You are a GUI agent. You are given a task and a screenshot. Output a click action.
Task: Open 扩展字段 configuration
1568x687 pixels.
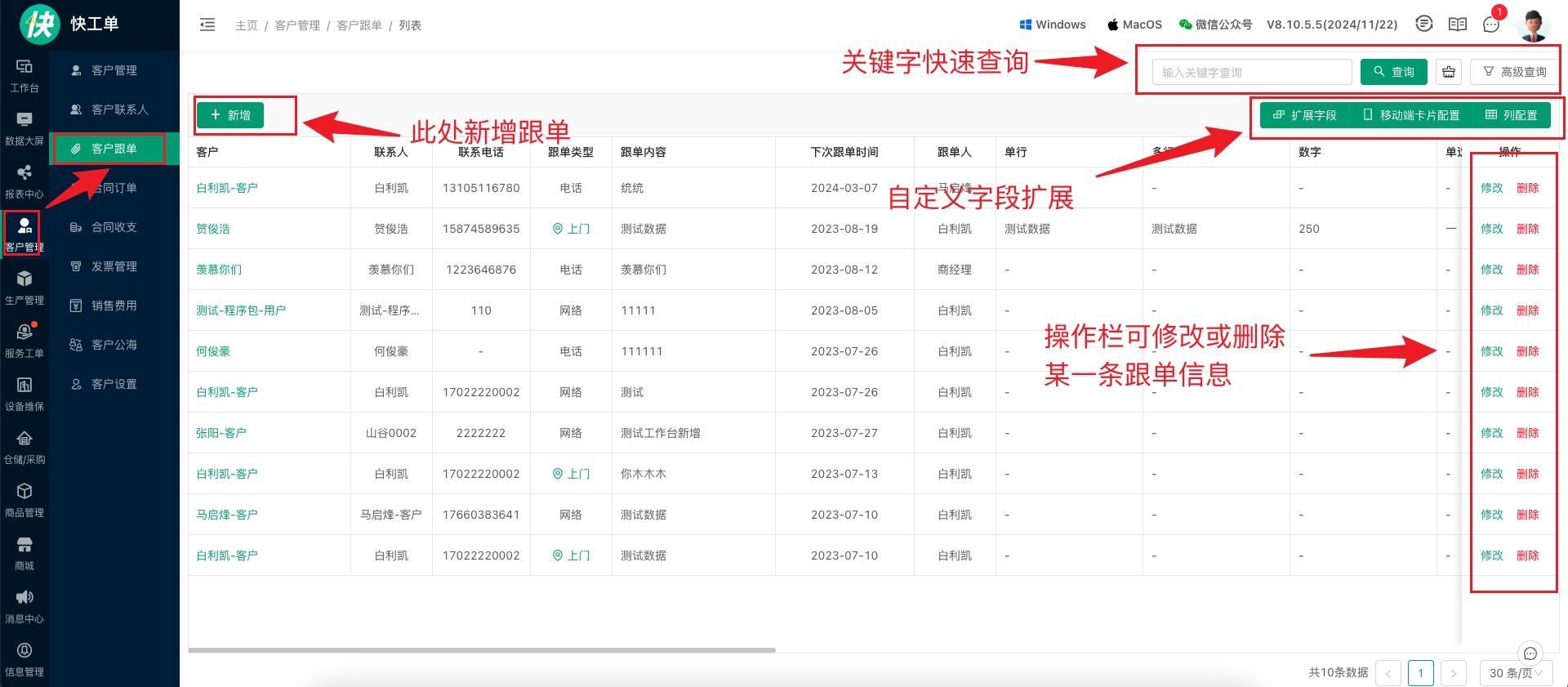1305,115
